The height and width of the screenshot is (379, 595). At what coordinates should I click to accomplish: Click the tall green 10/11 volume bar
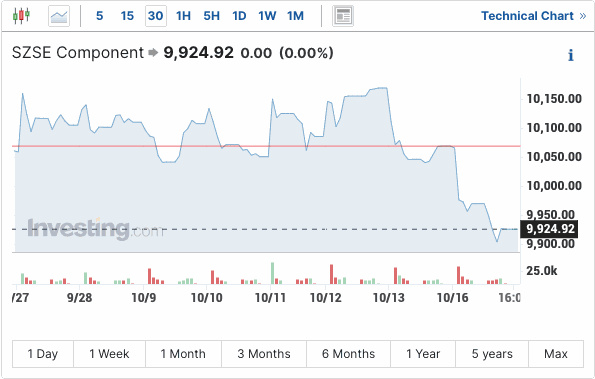[272, 273]
